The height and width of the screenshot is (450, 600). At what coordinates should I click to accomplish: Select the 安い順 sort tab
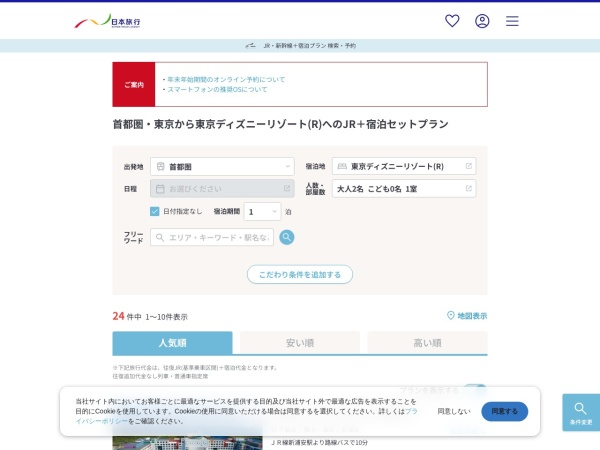pyautogui.click(x=300, y=343)
